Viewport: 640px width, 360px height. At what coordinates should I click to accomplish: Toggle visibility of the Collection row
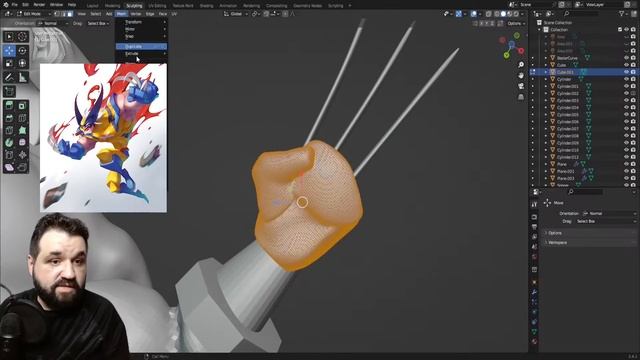(x=626, y=29)
